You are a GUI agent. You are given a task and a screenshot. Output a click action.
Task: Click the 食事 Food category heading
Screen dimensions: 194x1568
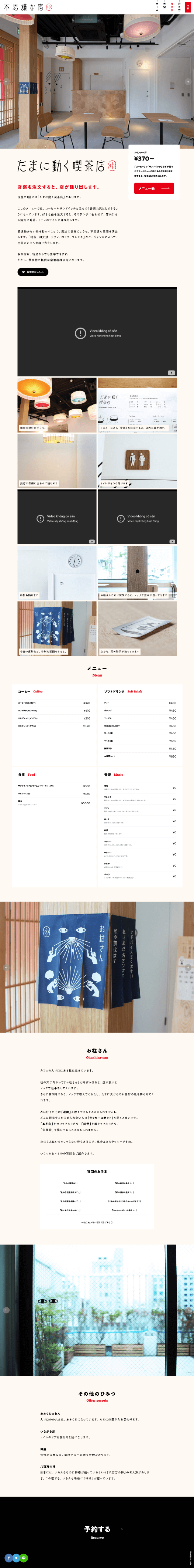pyautogui.click(x=26, y=774)
